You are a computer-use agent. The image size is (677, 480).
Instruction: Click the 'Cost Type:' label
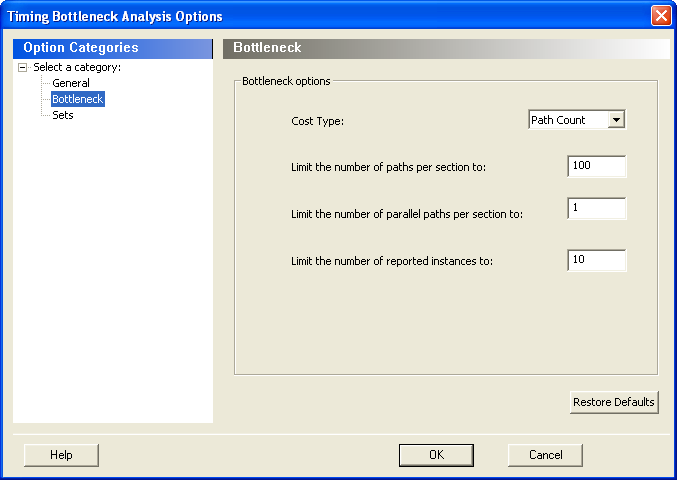[317, 121]
